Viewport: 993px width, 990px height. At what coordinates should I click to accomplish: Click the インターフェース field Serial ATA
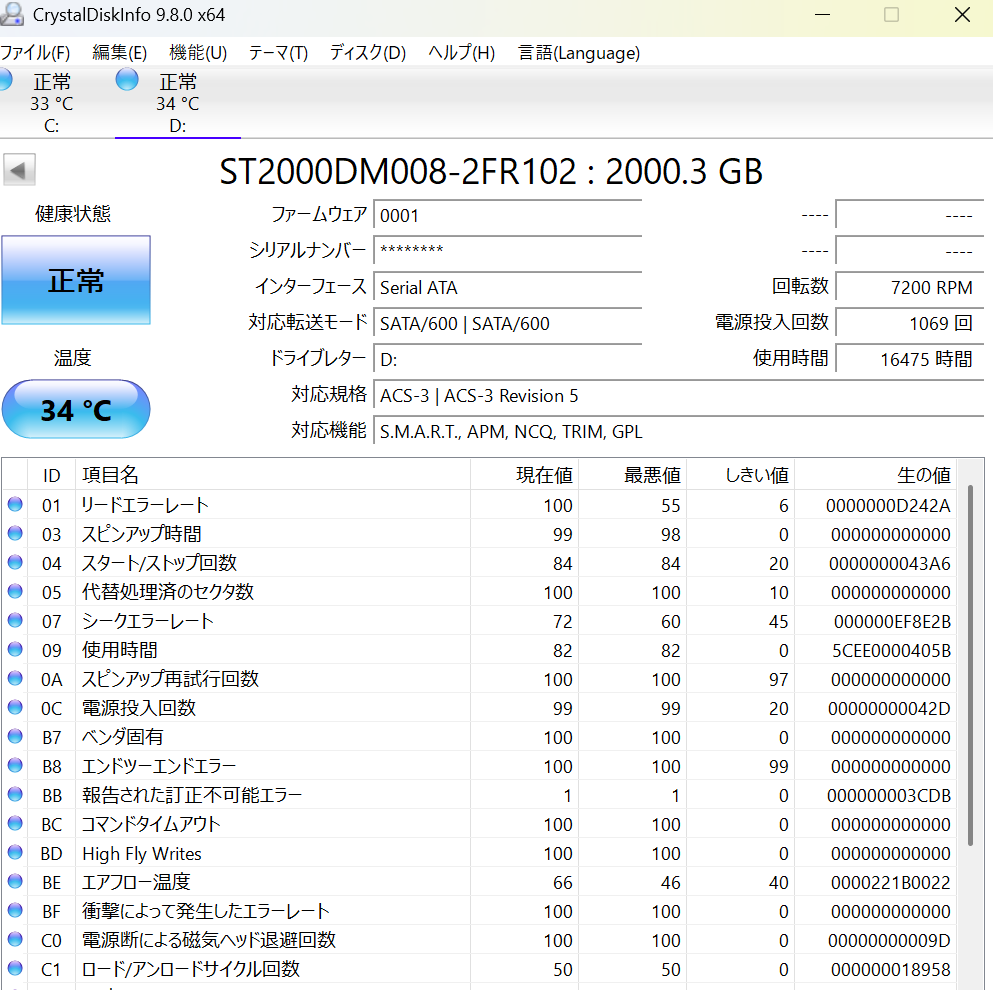pyautogui.click(x=508, y=287)
